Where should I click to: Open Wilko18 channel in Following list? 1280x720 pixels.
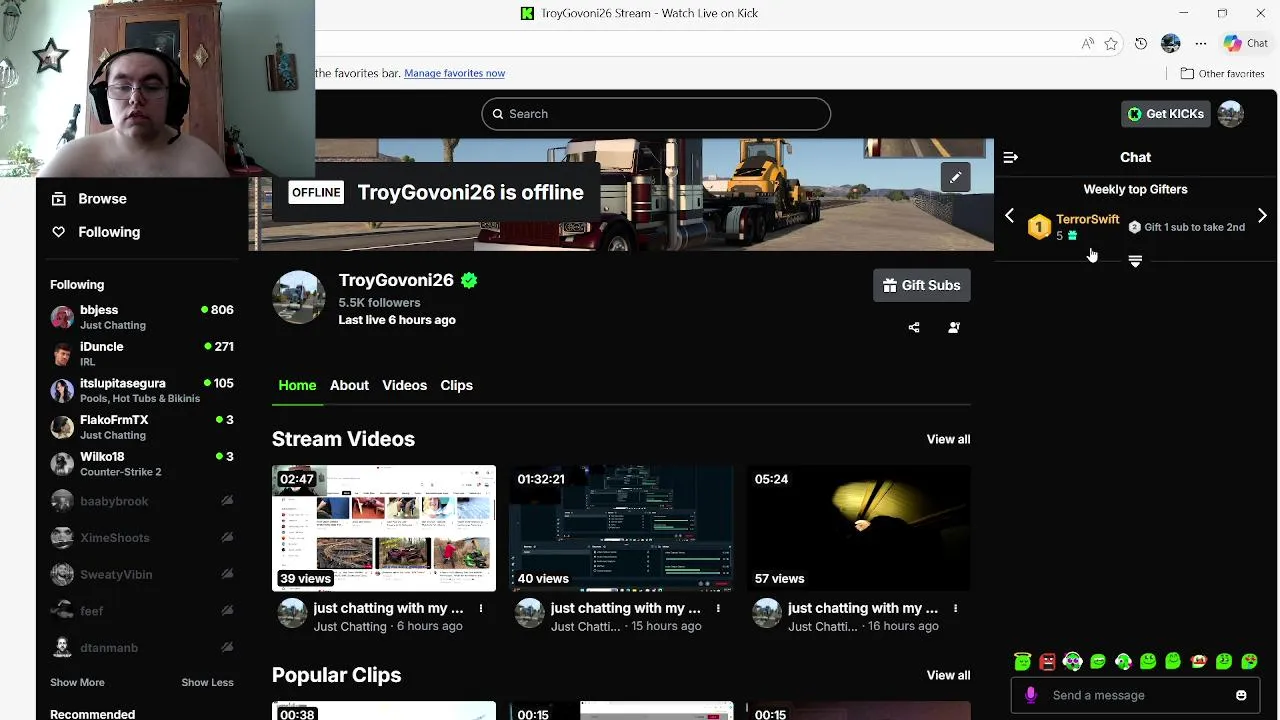(142, 464)
